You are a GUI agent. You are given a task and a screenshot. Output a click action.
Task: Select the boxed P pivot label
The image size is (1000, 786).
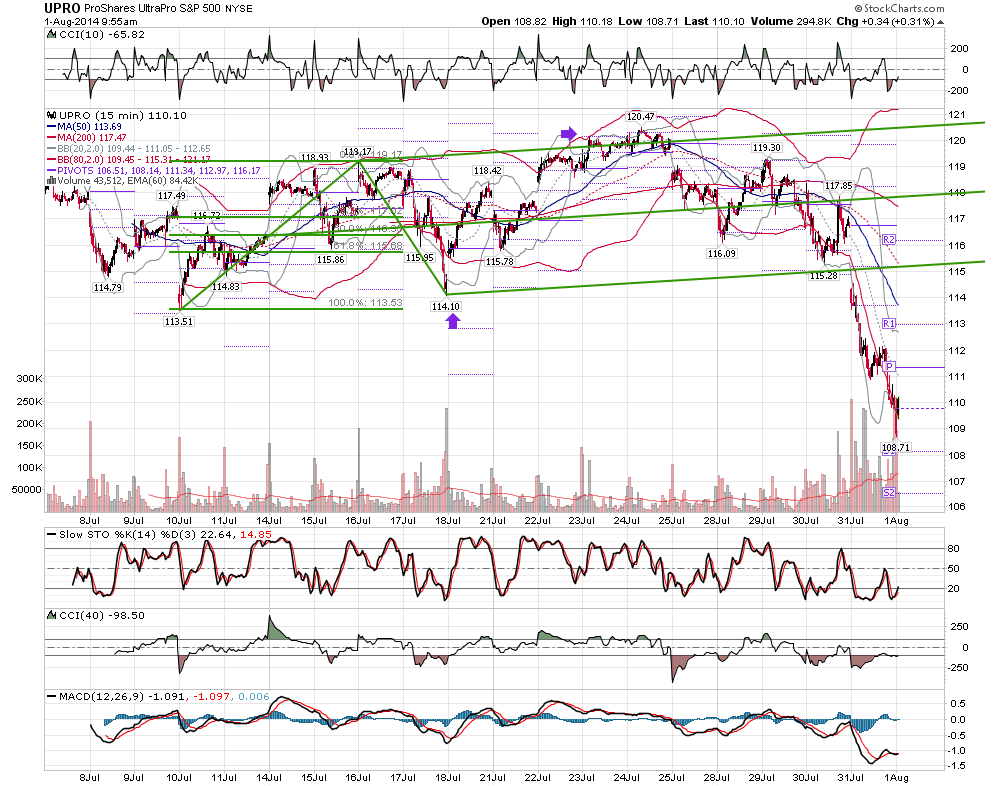pos(890,367)
